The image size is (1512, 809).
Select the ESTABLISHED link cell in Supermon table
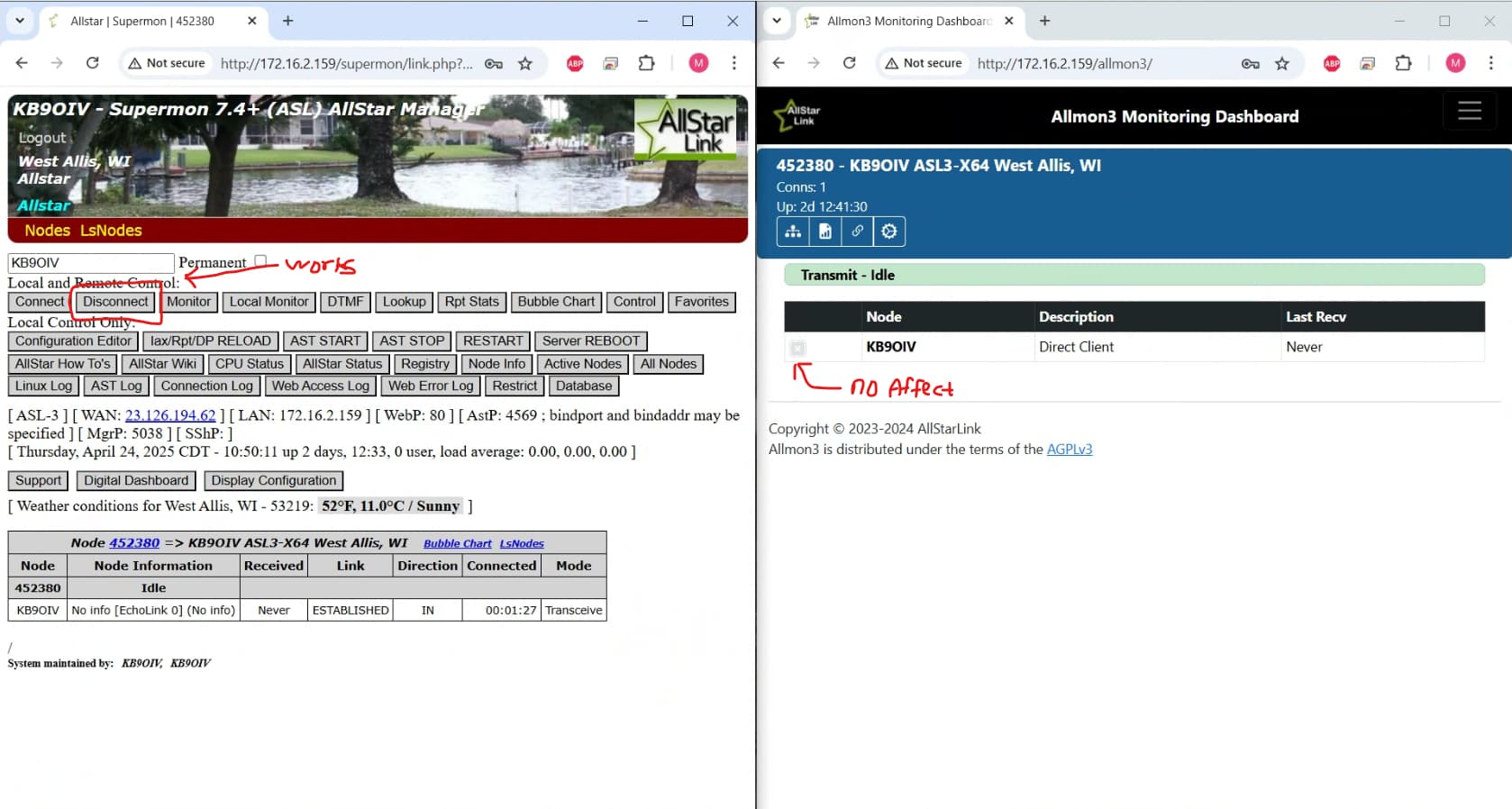(x=351, y=610)
